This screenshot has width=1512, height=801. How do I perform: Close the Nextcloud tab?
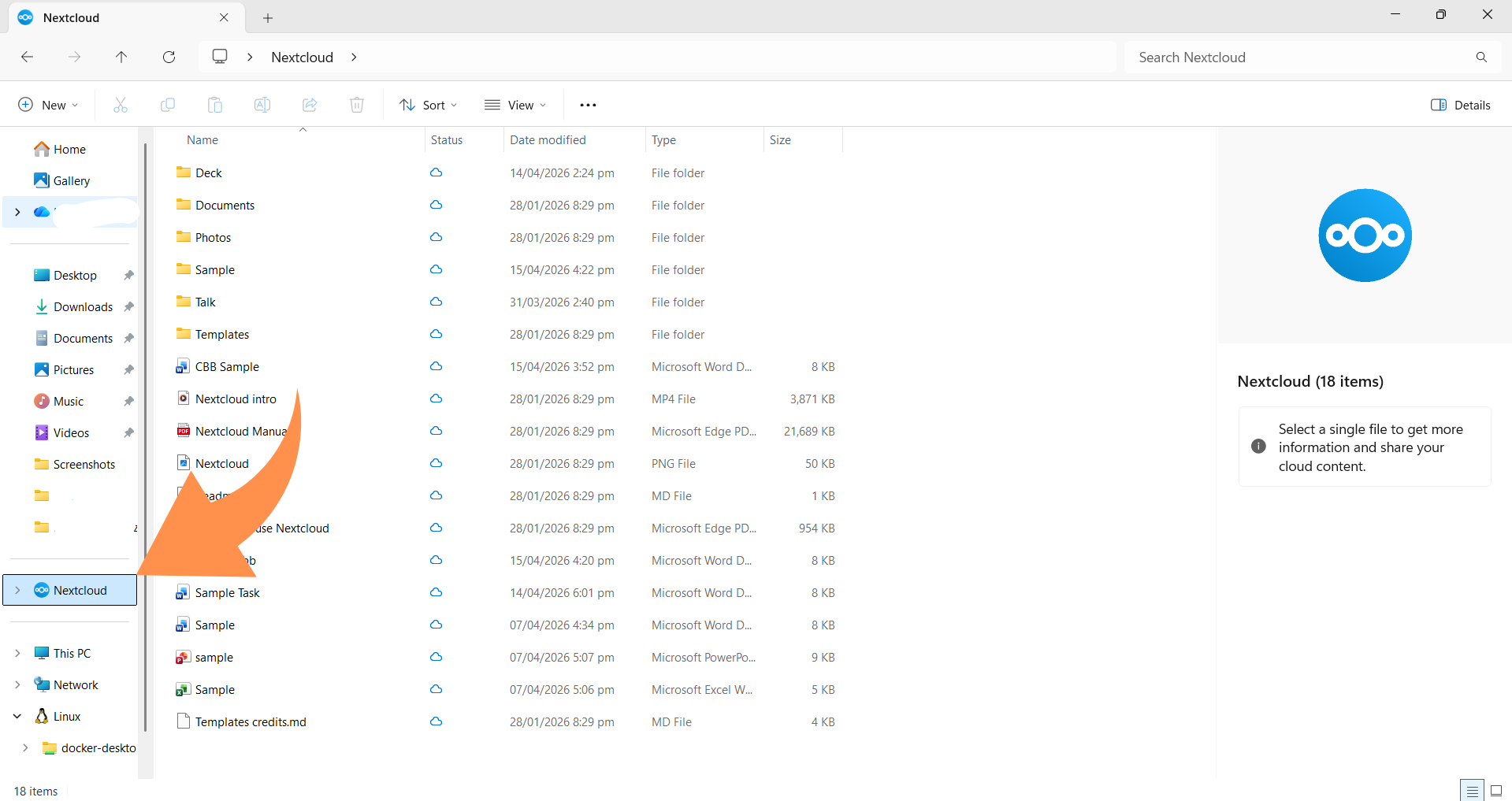(224, 17)
